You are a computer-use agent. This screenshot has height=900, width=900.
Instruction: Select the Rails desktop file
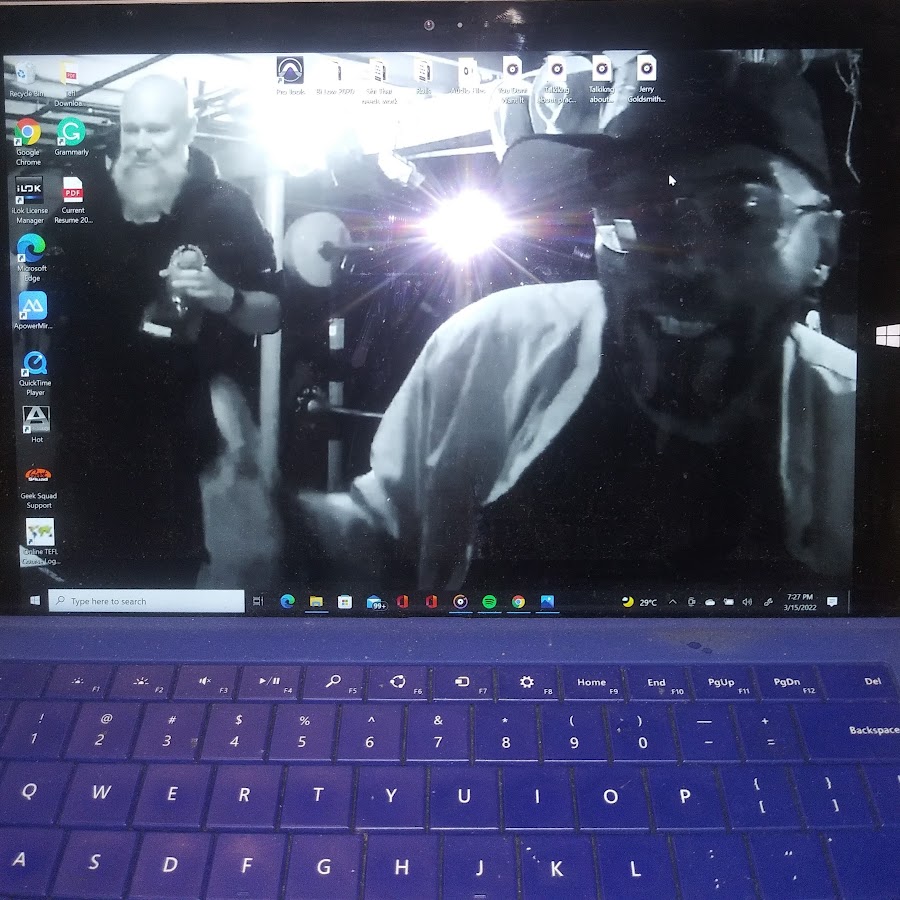pyautogui.click(x=424, y=76)
